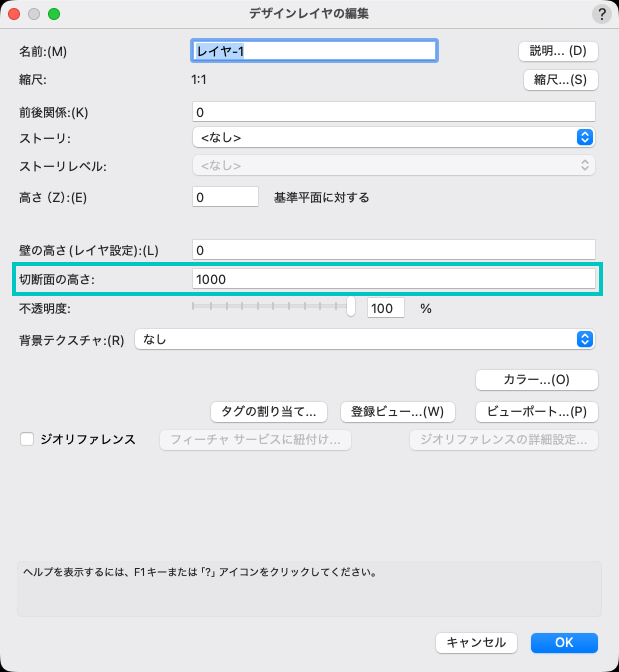This screenshot has width=619, height=672.
Task: Open the ストーリ dropdown menu
Action: click(x=394, y=137)
